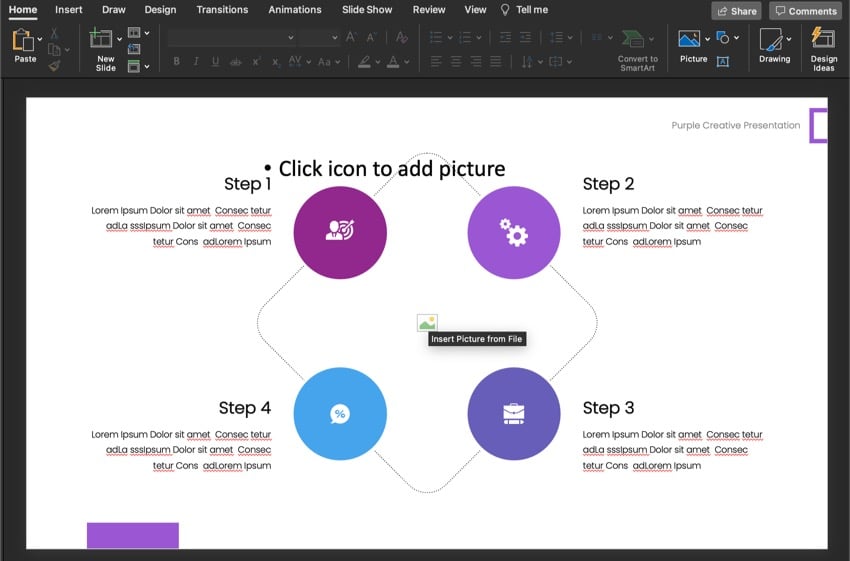The height and width of the screenshot is (561, 850).
Task: Open the Slide Show tab
Action: pyautogui.click(x=367, y=10)
